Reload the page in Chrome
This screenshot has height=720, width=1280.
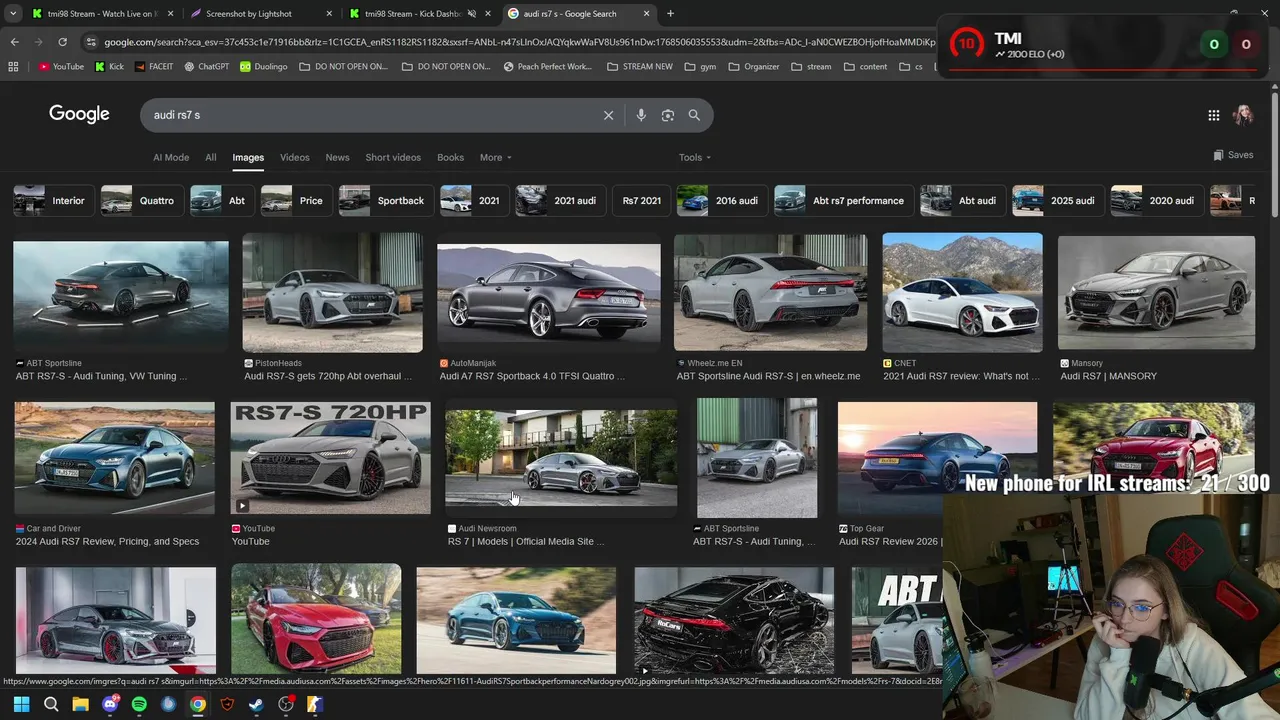(62, 42)
